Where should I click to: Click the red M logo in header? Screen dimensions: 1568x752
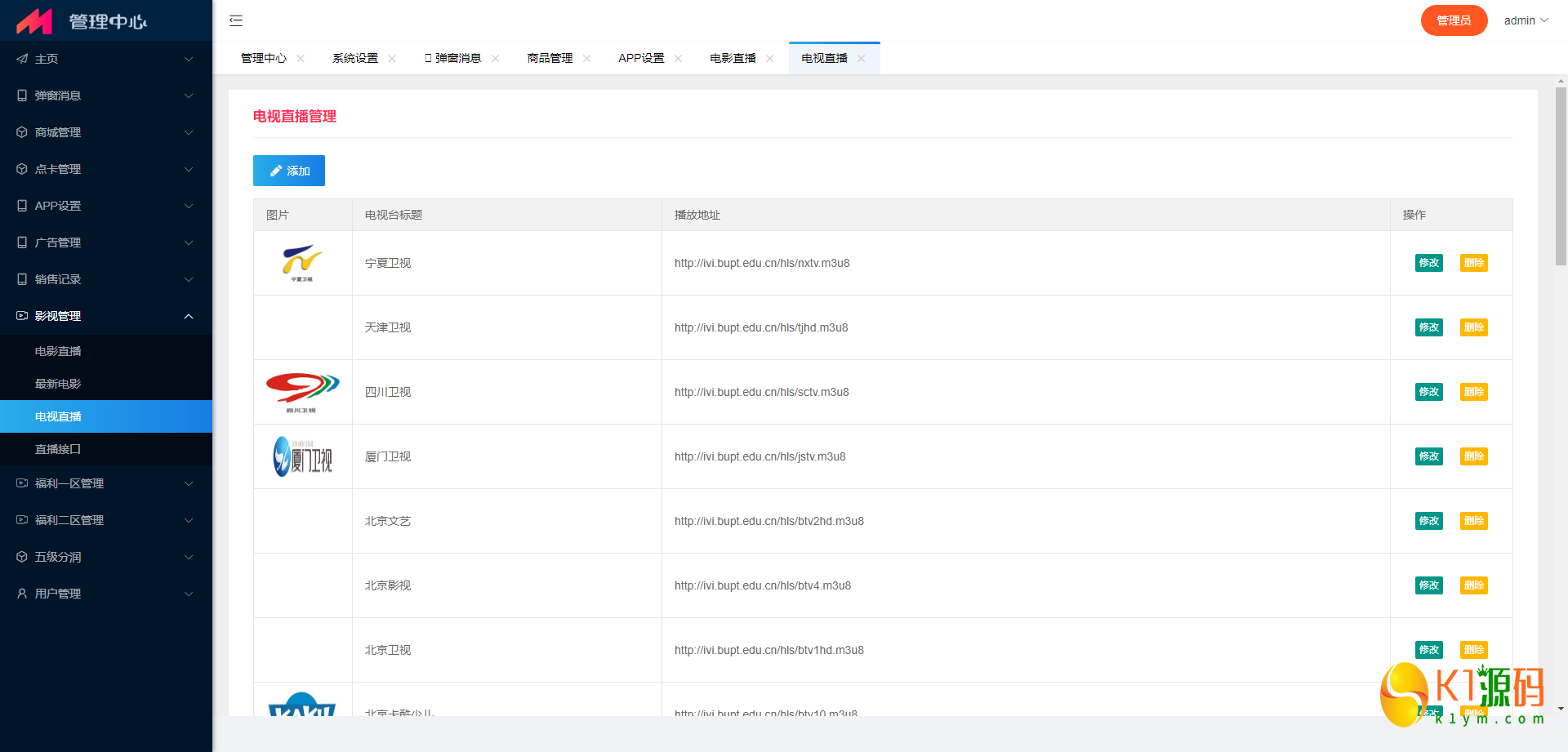coord(34,21)
